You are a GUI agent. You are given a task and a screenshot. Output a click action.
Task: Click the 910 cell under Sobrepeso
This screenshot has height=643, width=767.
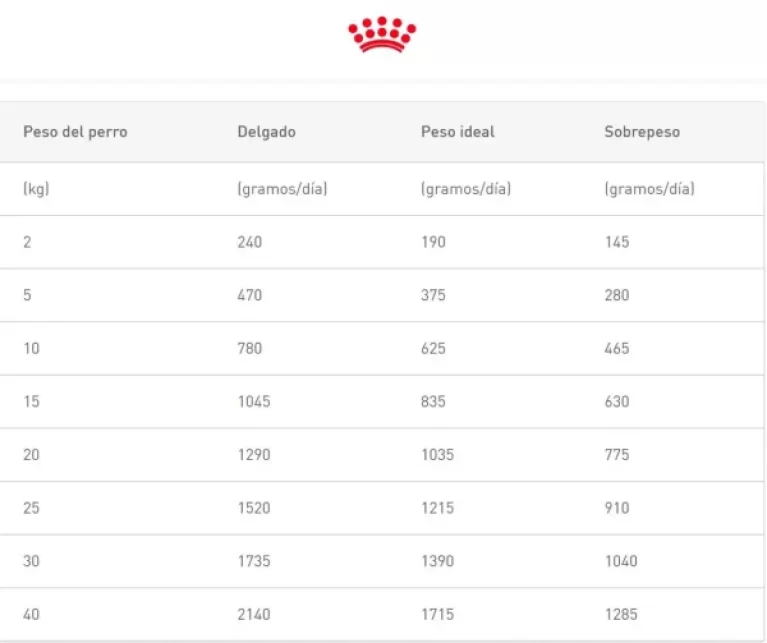617,508
